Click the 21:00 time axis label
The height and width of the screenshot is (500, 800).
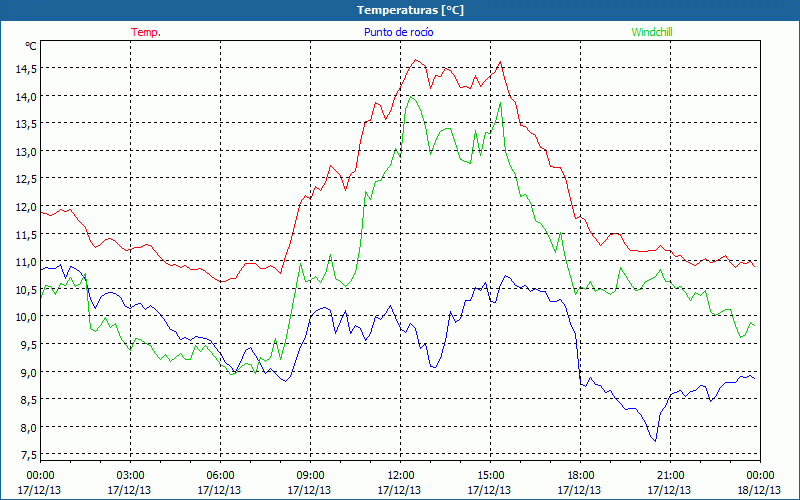click(x=670, y=475)
